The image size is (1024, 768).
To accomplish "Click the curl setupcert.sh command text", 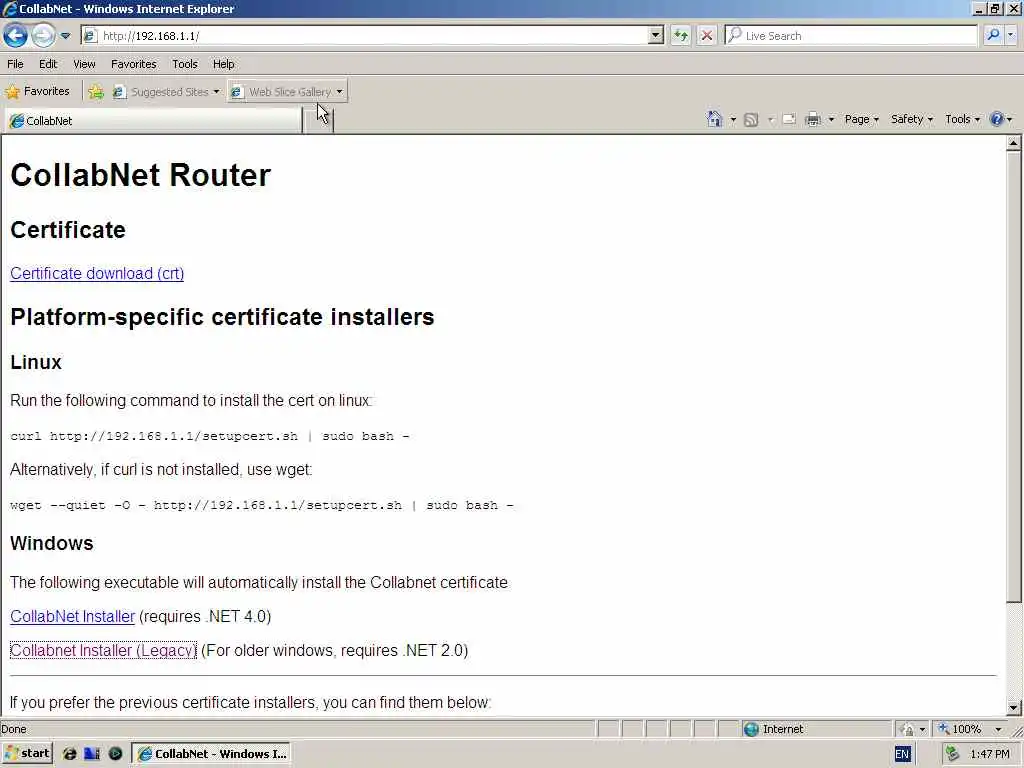I will (x=210, y=436).
